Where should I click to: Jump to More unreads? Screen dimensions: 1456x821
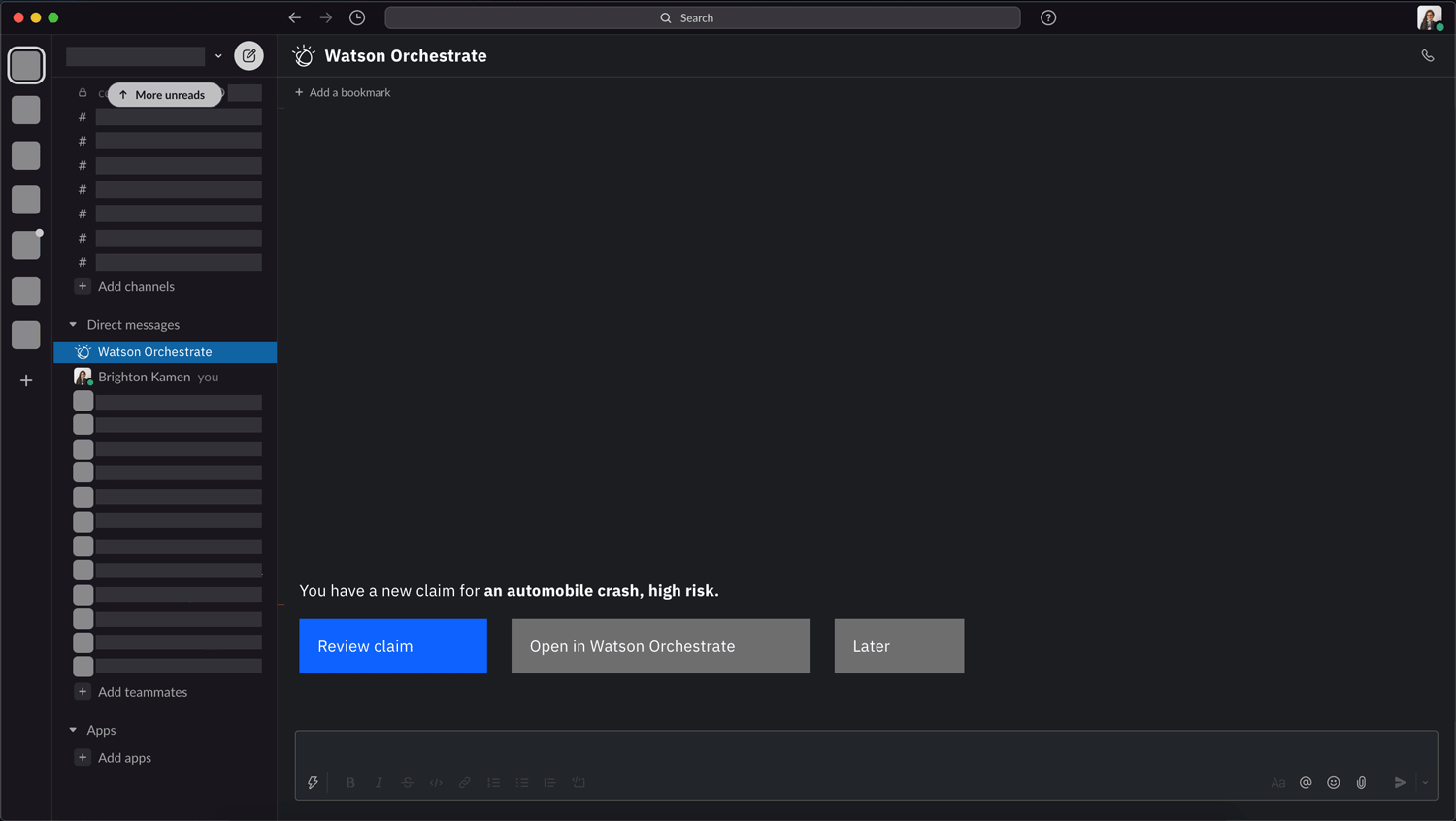[x=164, y=94]
